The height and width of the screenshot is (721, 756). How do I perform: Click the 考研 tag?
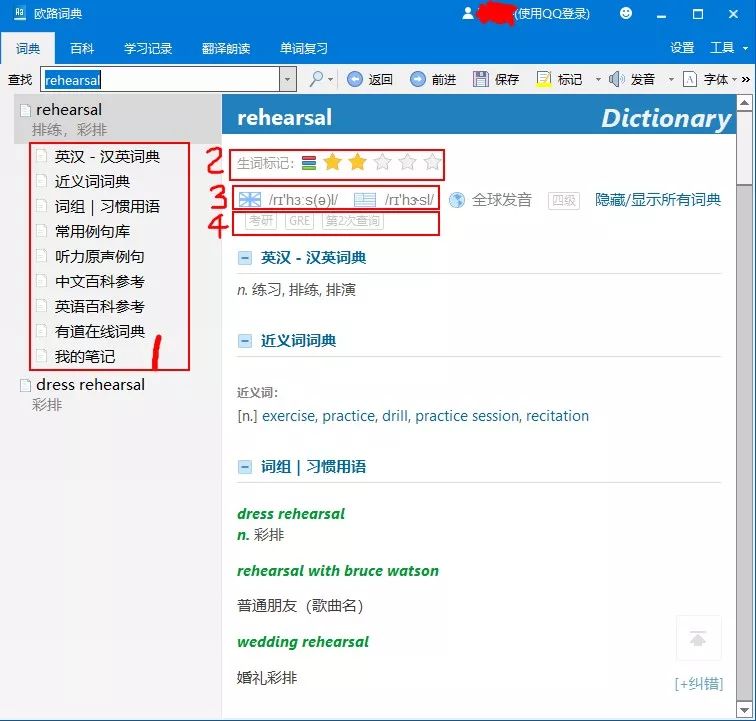tap(261, 221)
